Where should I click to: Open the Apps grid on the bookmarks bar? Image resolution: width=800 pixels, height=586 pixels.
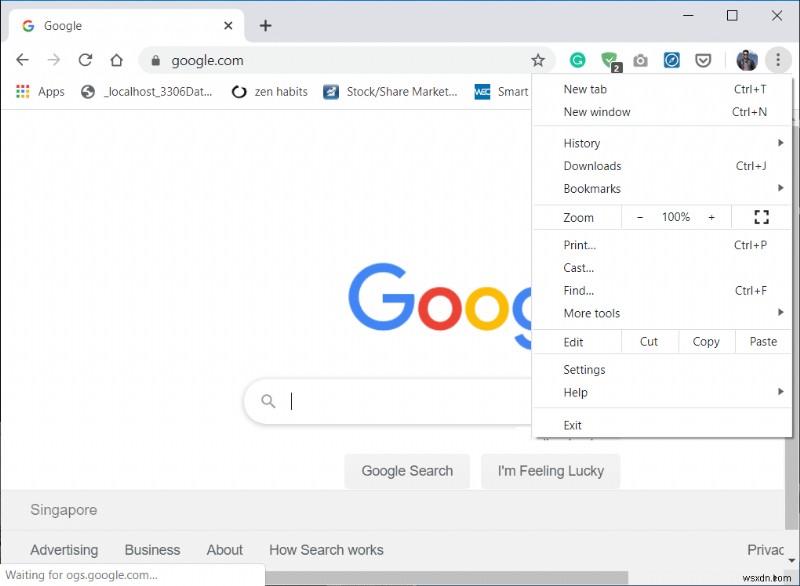[x=22, y=91]
